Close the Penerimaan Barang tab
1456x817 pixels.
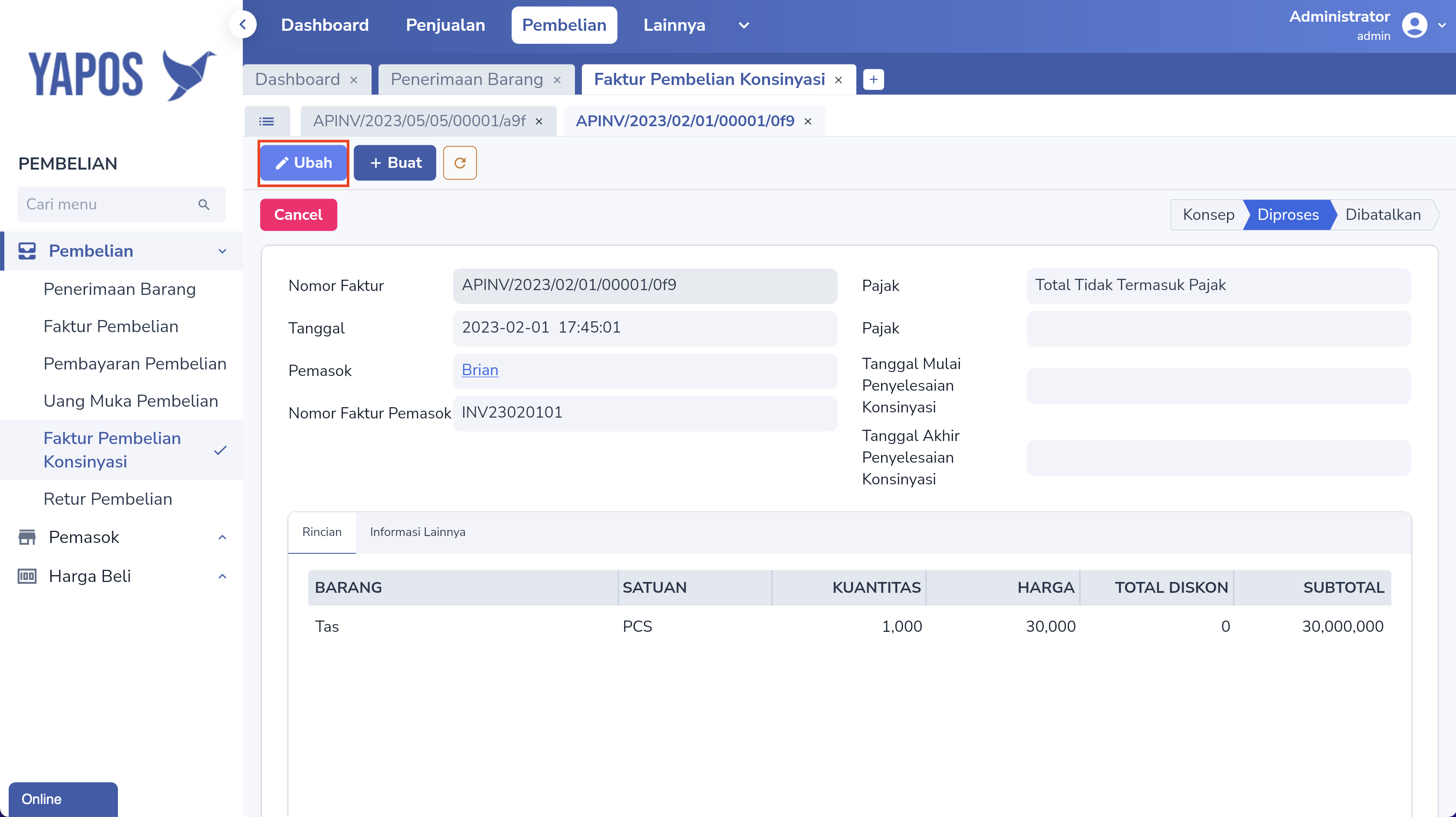coord(557,80)
